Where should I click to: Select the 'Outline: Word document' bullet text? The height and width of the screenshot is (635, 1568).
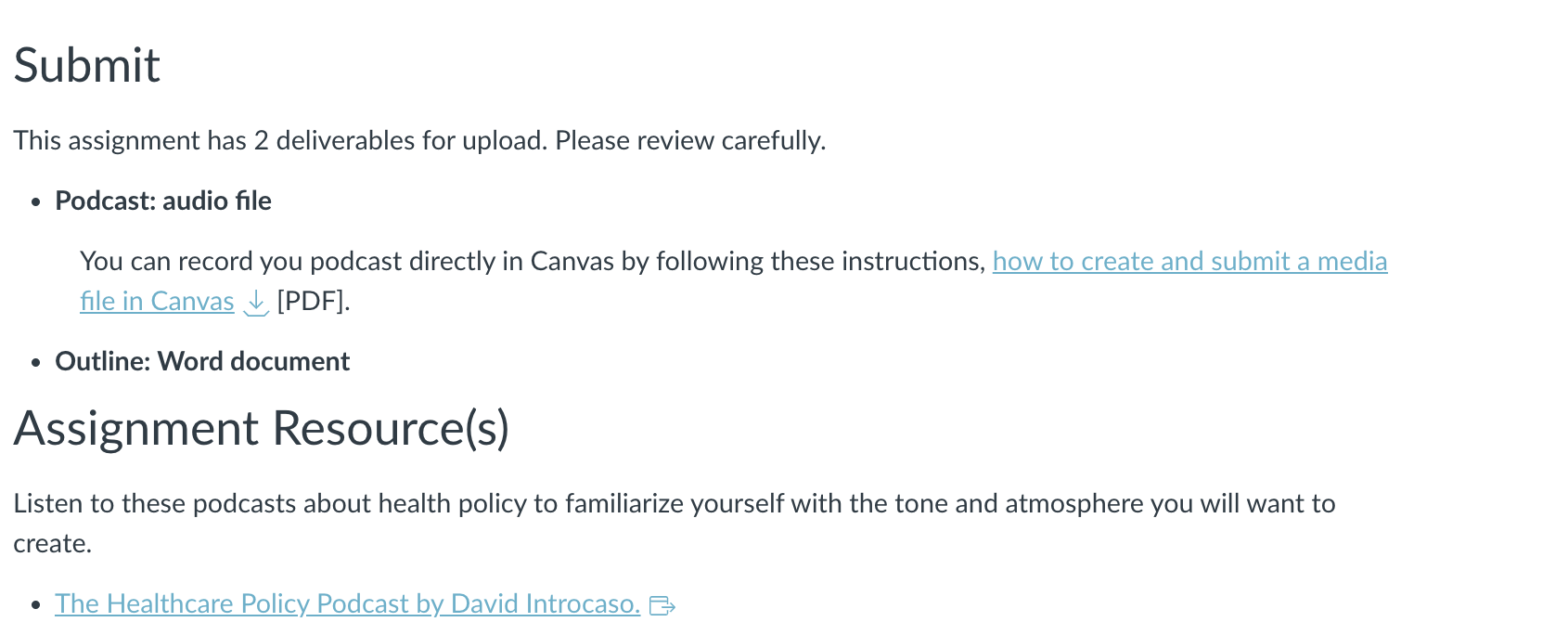pyautogui.click(x=202, y=361)
